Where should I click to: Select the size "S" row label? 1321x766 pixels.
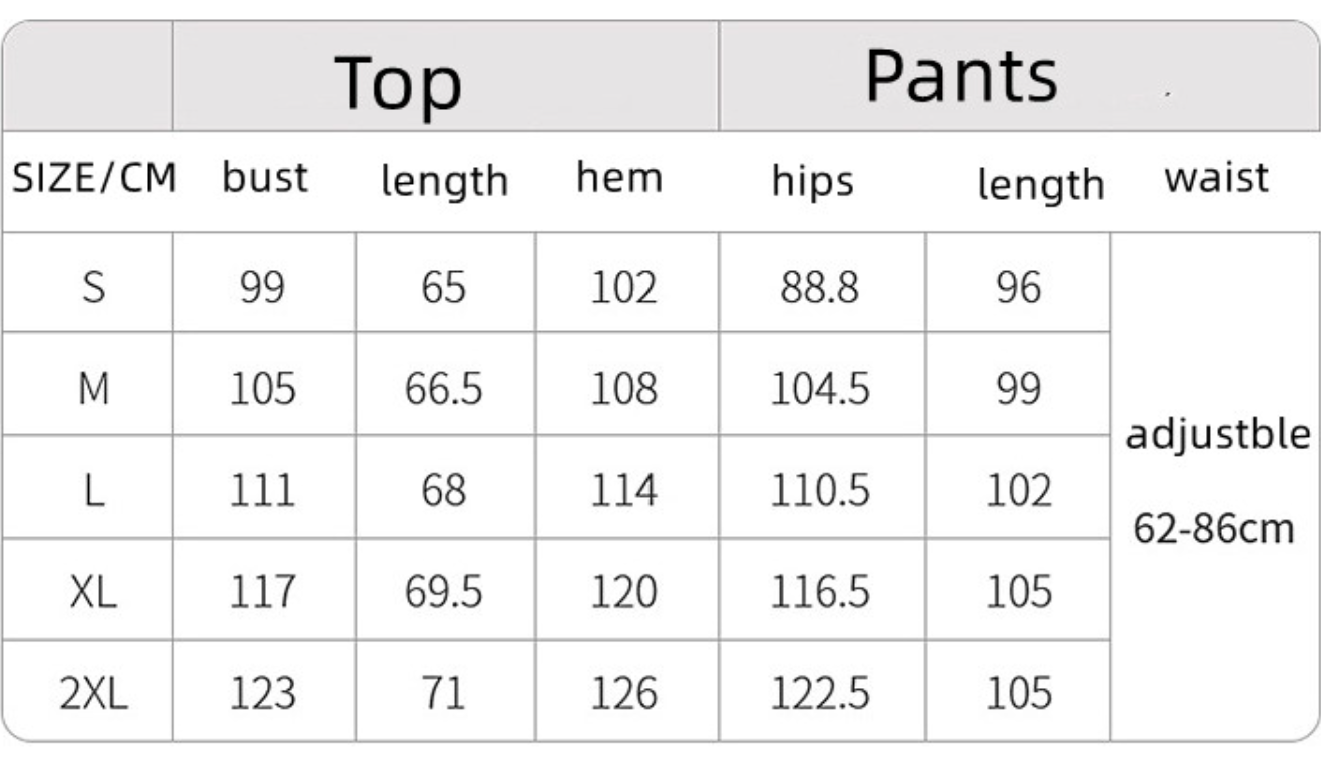[x=92, y=288]
